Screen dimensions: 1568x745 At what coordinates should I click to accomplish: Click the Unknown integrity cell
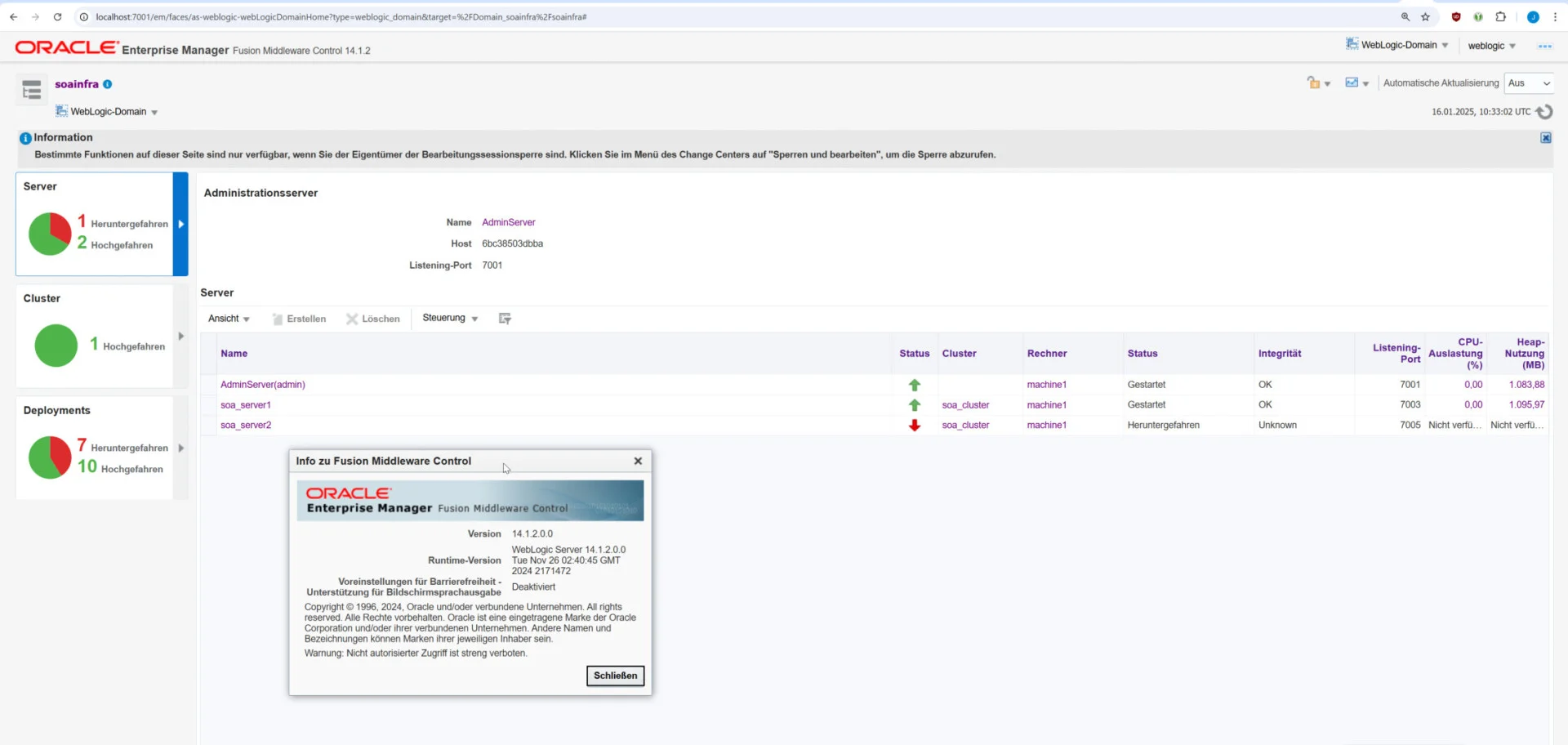click(x=1278, y=426)
